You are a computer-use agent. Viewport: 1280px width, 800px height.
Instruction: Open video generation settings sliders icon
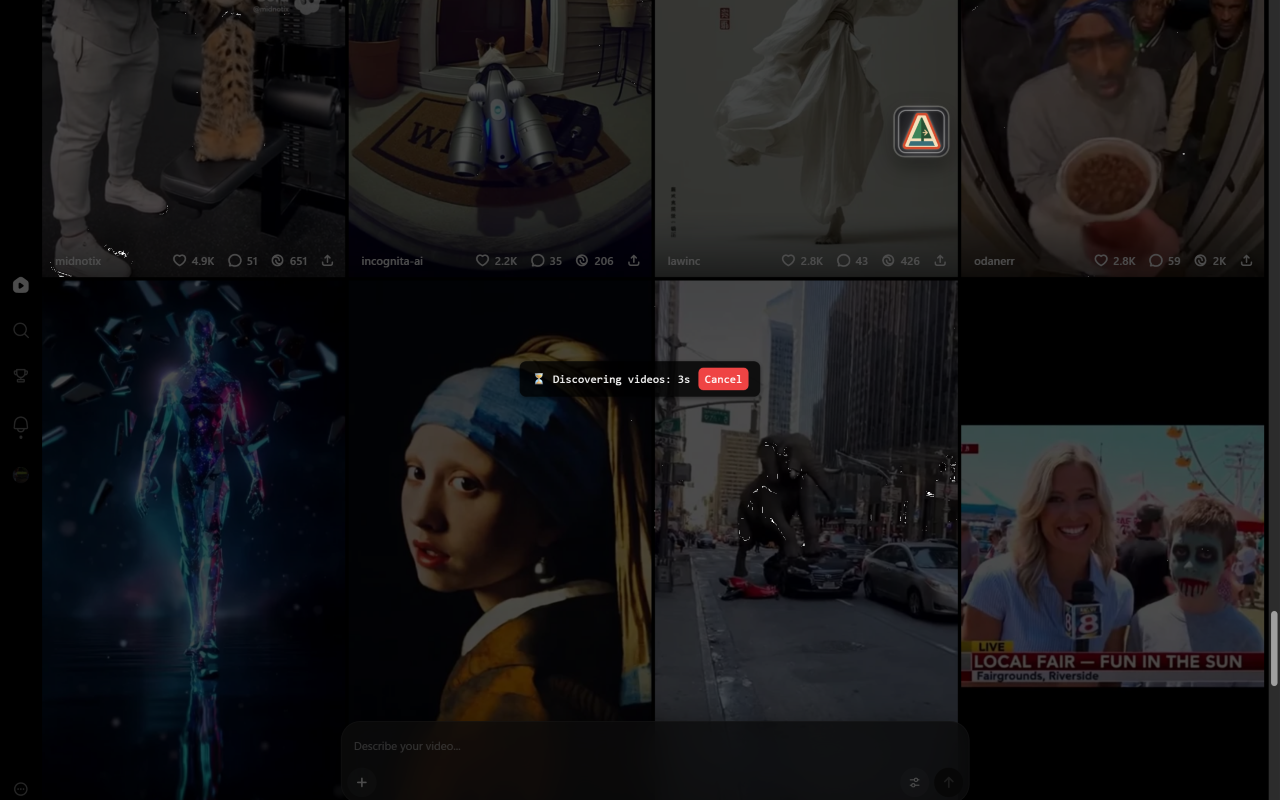click(913, 782)
